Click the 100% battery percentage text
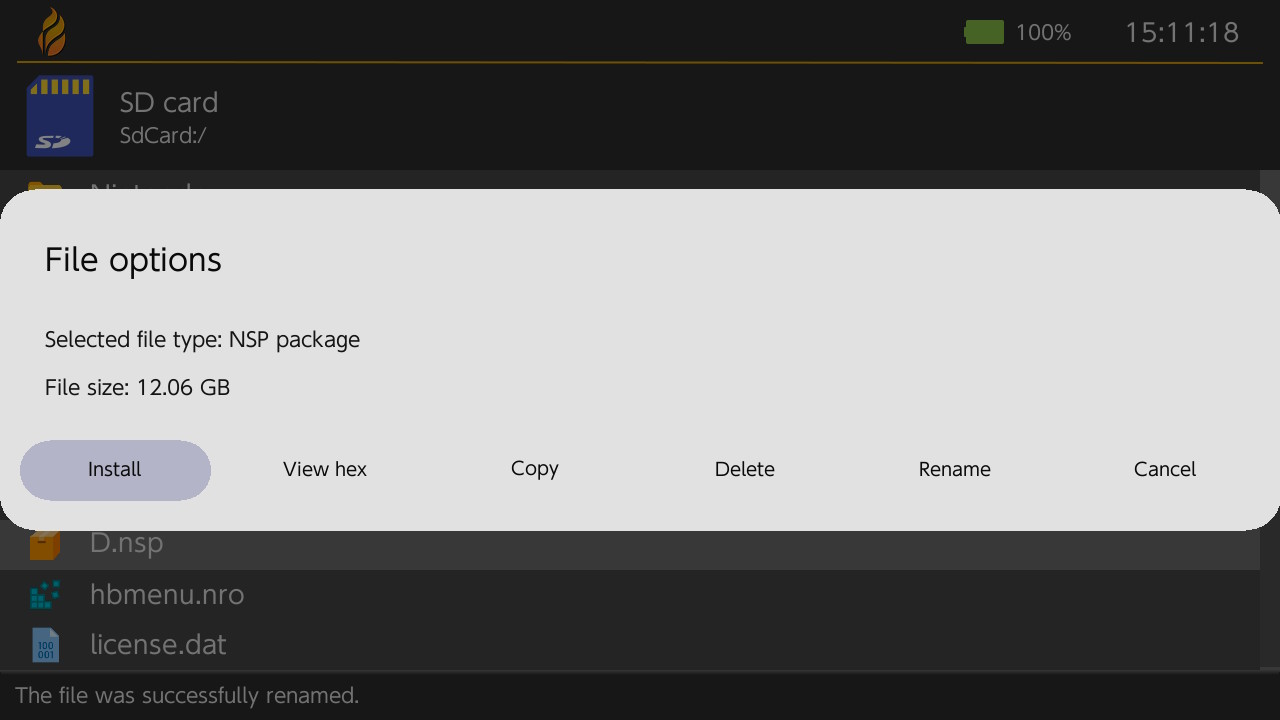The image size is (1280, 720). coord(1043,33)
